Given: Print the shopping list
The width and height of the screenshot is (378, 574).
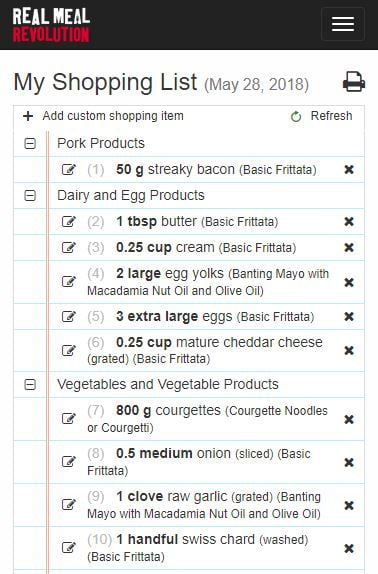Looking at the screenshot, I should pyautogui.click(x=353, y=82).
